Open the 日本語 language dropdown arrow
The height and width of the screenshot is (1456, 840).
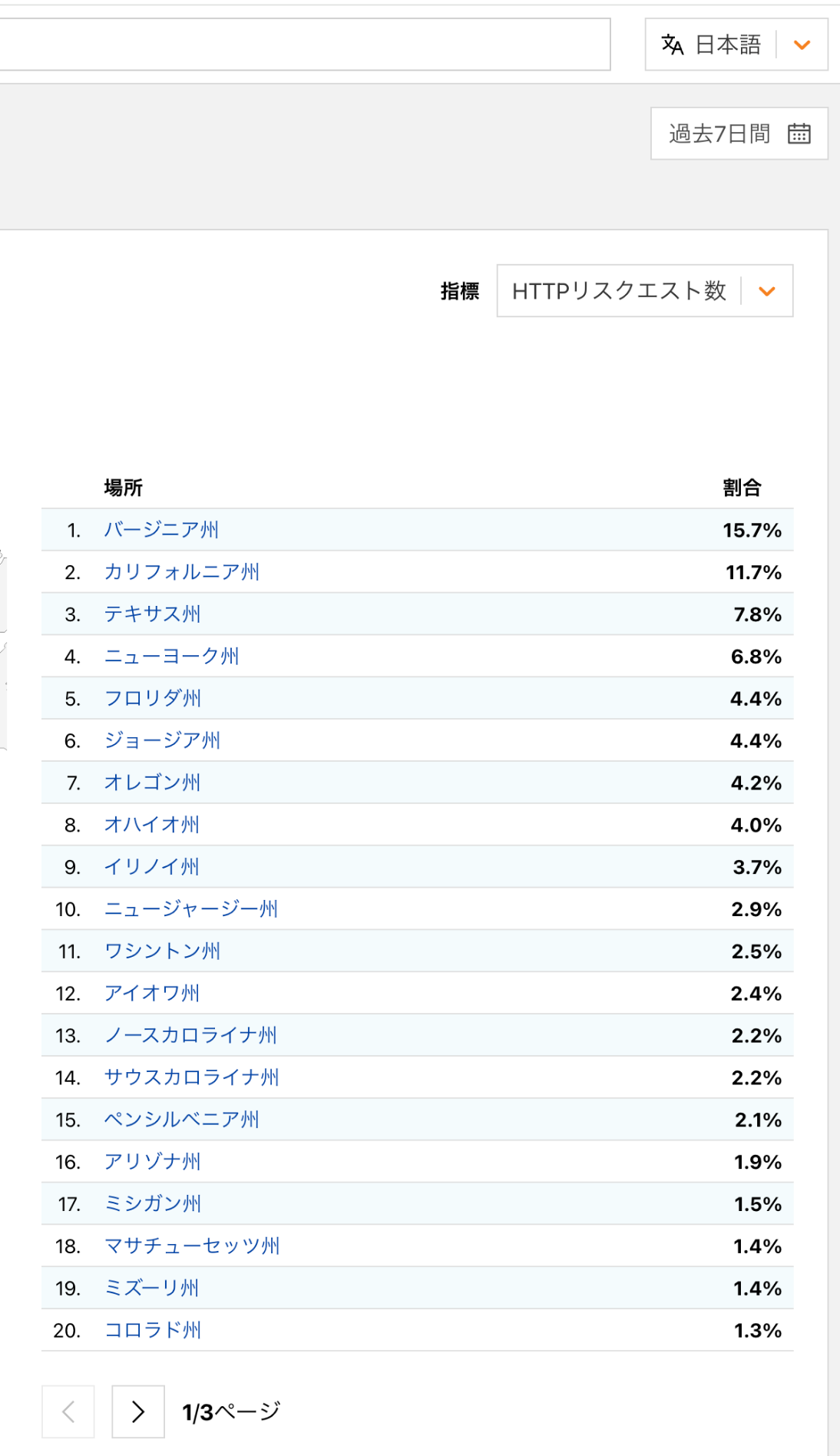click(802, 45)
